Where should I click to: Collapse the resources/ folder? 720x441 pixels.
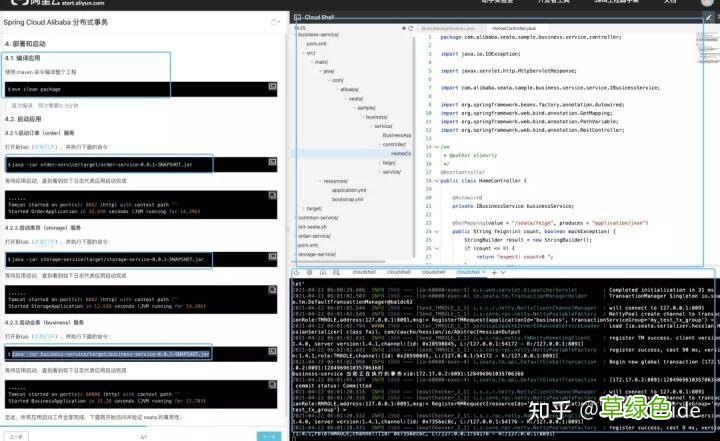(321, 181)
